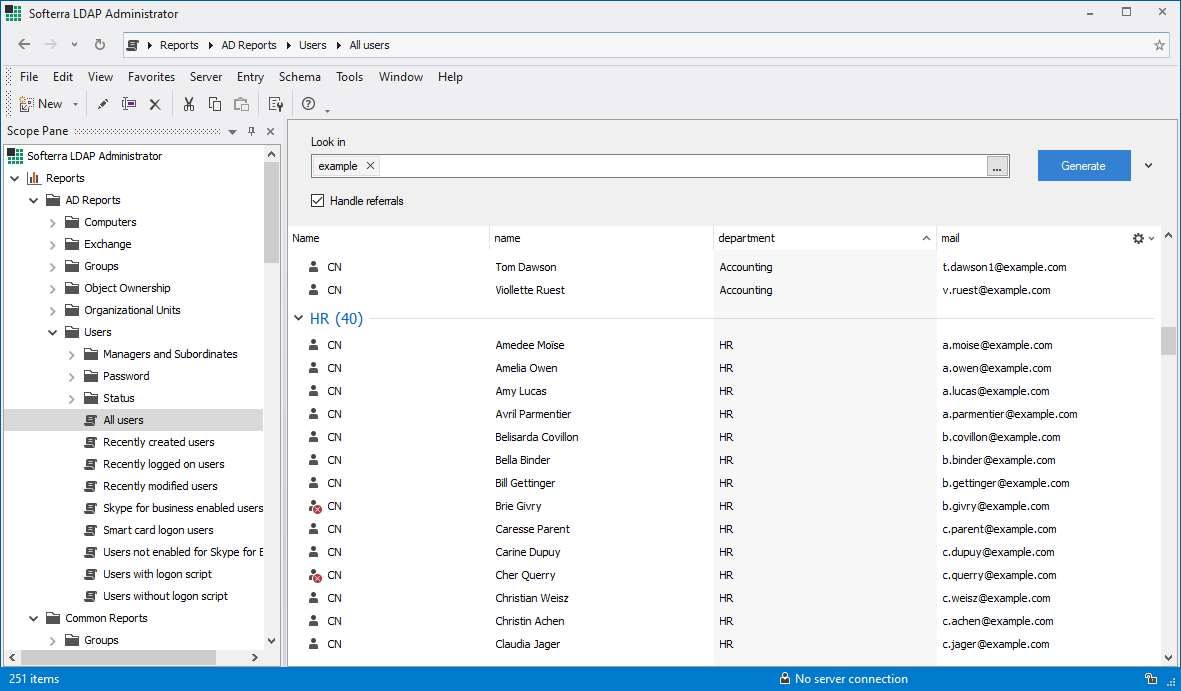
Task: Expand the Computers folder in tree
Action: pos(53,223)
